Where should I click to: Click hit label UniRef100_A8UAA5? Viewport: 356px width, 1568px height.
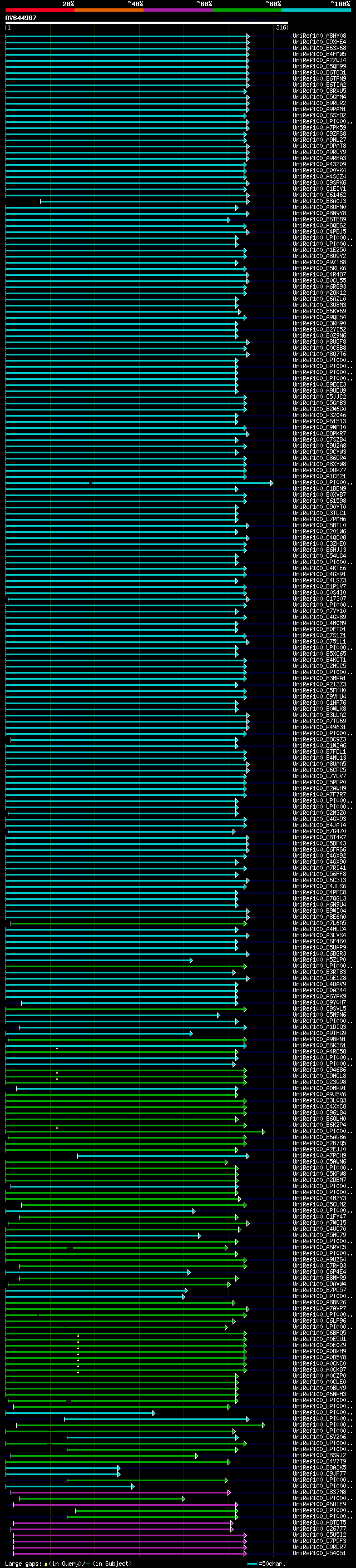[x=319, y=764]
